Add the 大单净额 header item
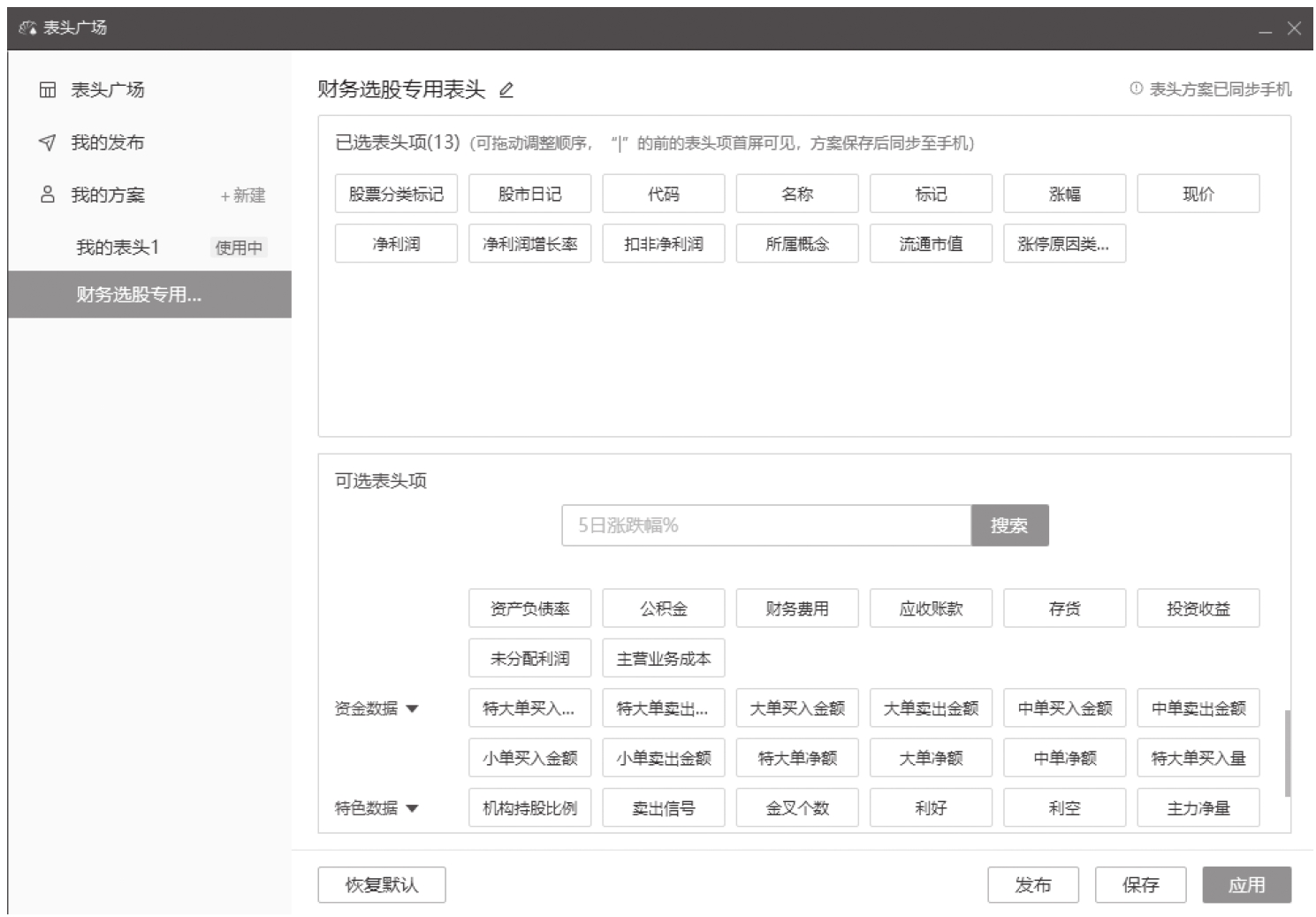Viewport: 1316px width, 917px height. [931, 758]
